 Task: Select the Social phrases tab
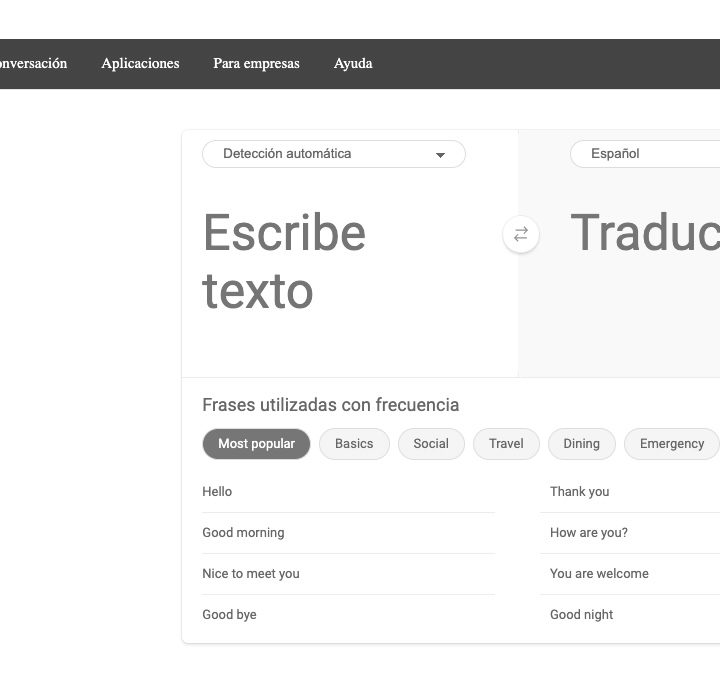pyautogui.click(x=431, y=444)
